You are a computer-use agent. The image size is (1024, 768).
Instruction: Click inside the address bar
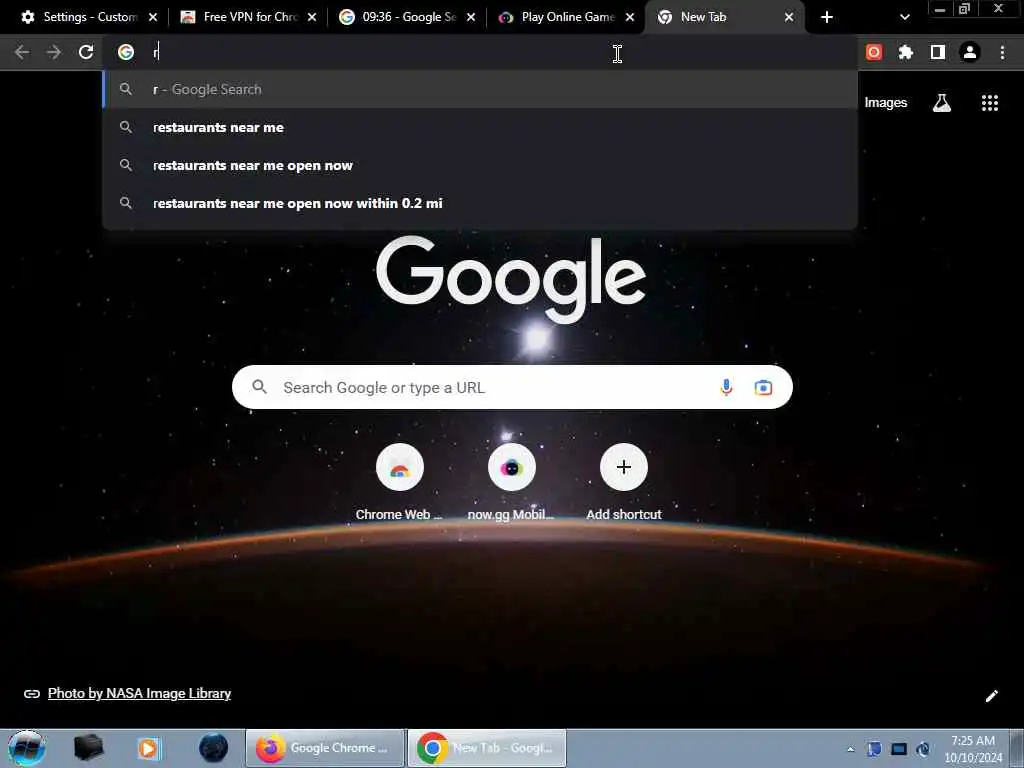(480, 52)
